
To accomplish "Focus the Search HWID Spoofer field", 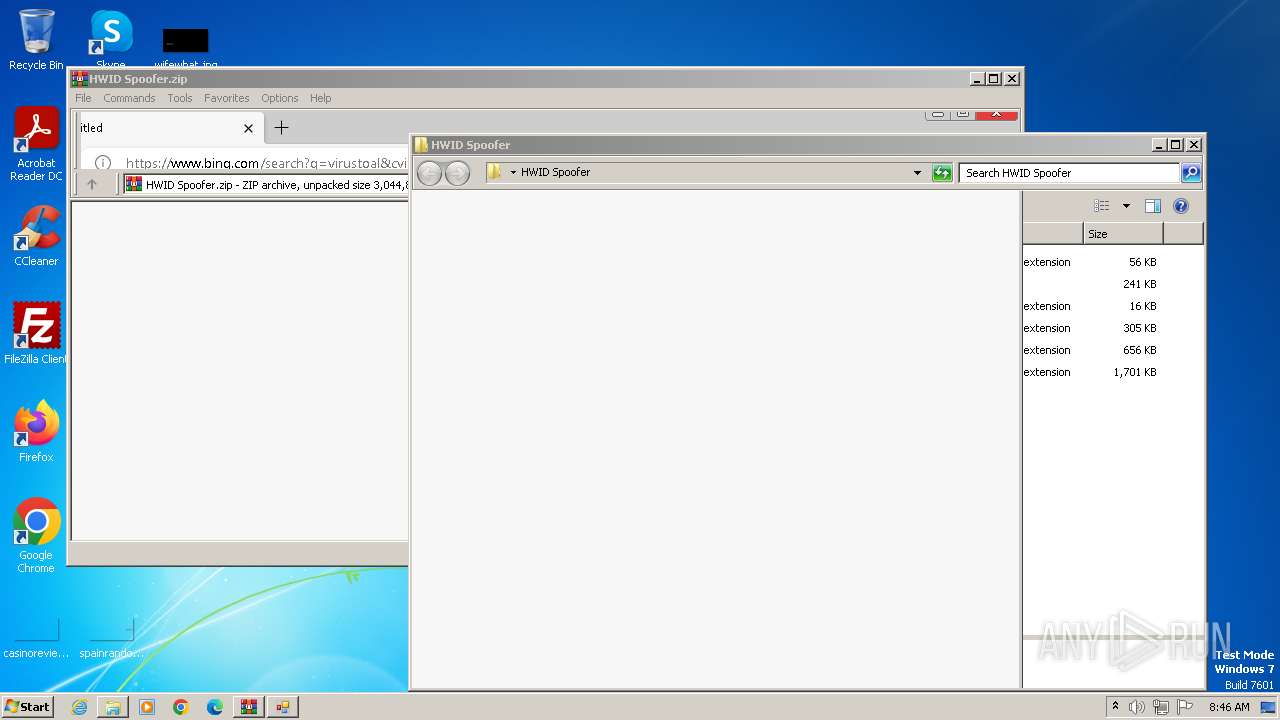I will [x=1069, y=173].
